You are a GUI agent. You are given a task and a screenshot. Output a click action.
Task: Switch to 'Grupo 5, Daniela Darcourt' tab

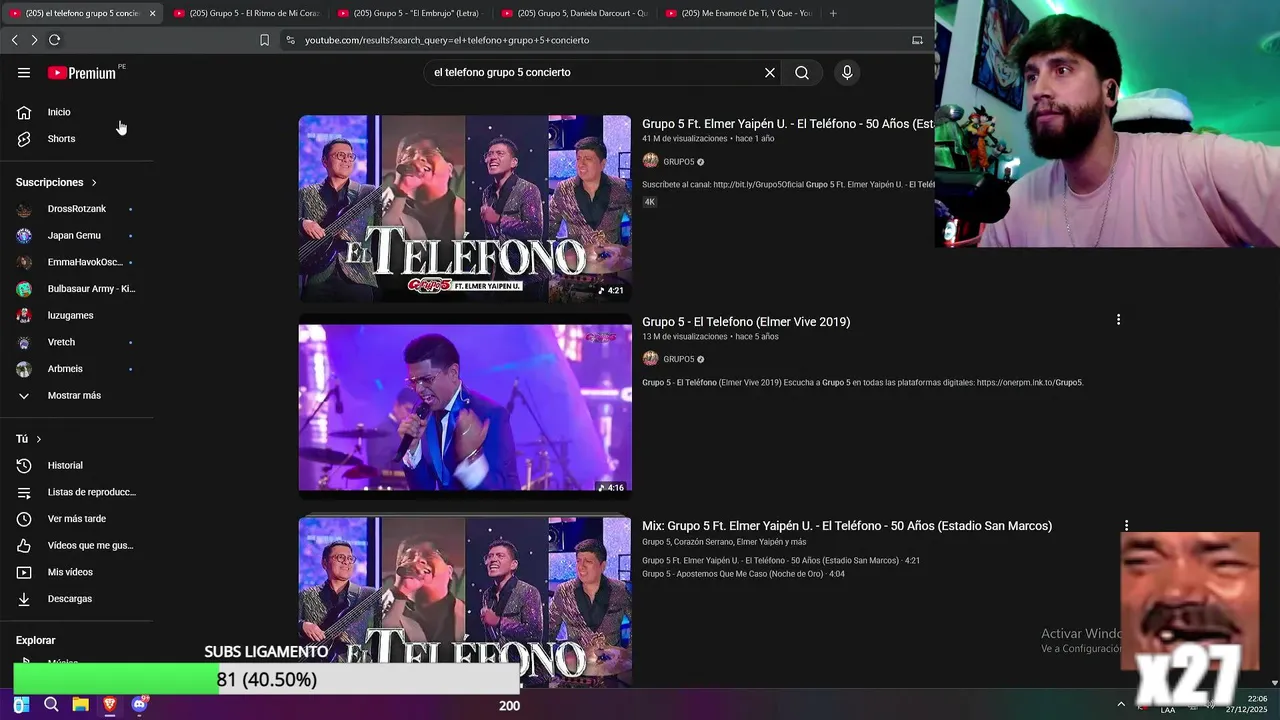tap(574, 13)
